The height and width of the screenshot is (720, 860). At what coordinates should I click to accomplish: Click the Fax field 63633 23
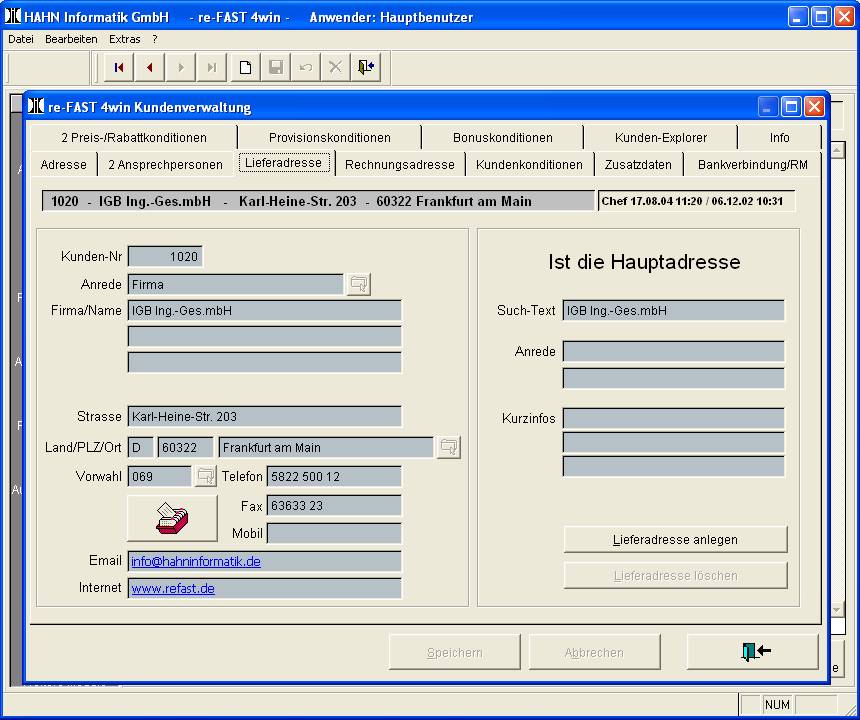334,505
